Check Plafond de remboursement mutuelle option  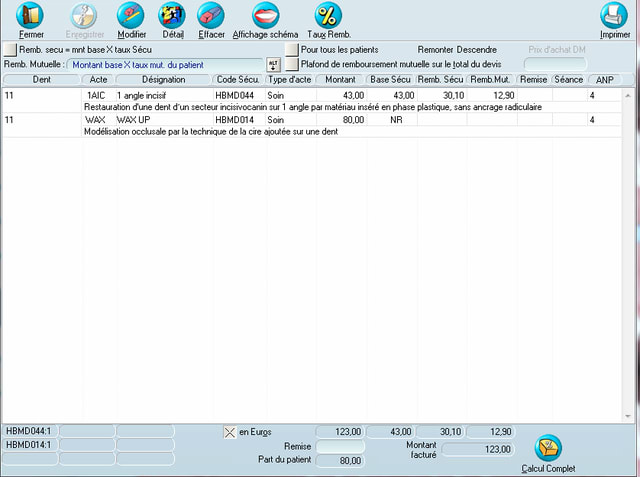click(292, 64)
